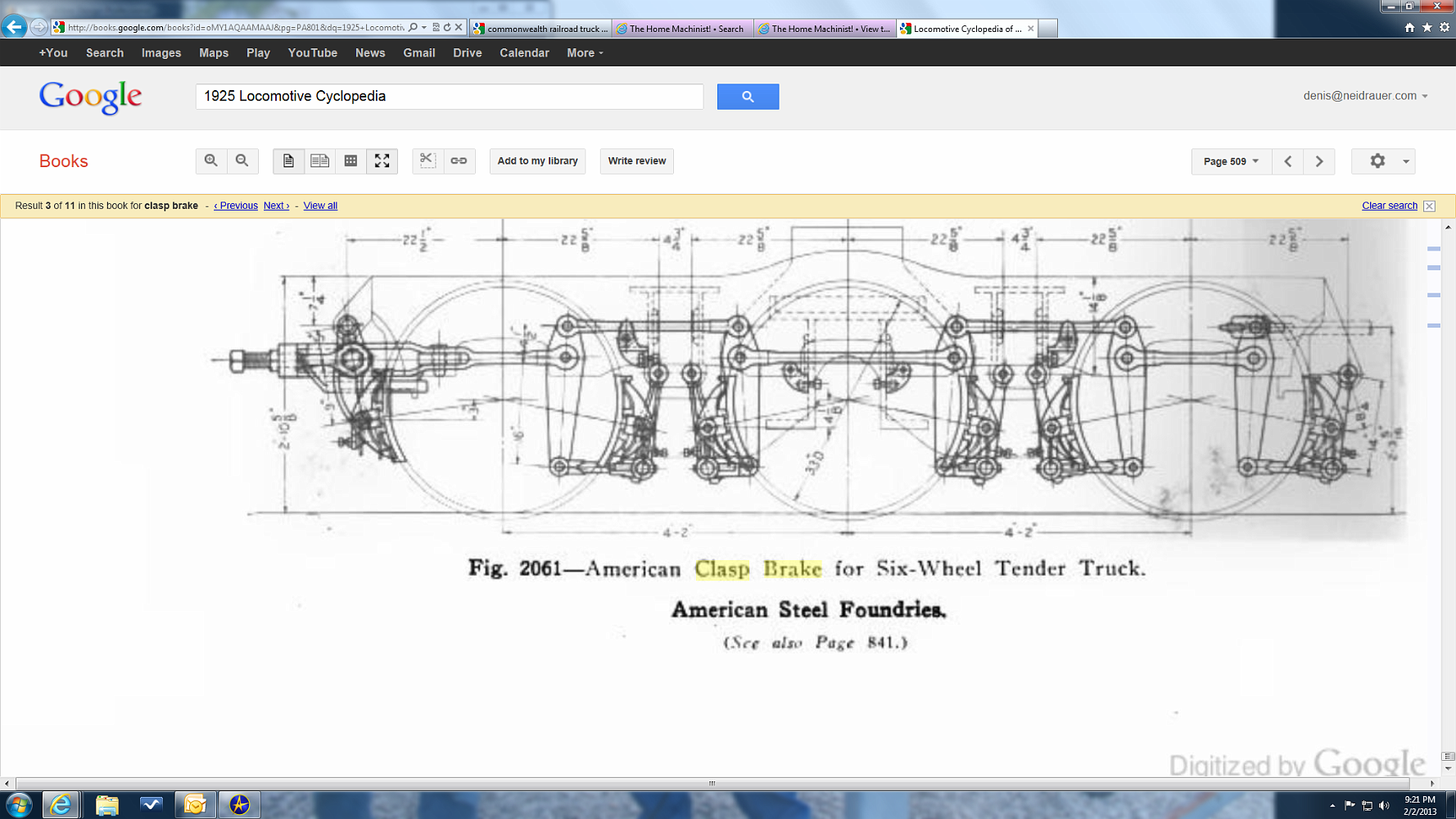The width and height of the screenshot is (1456, 819).
Task: Open browser tools gear icon
Action: coord(1445,27)
